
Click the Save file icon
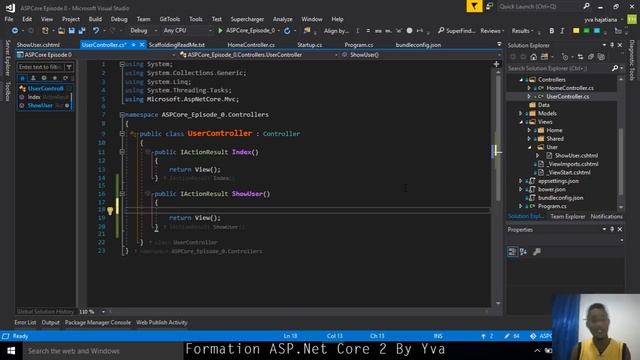[x=72, y=31]
